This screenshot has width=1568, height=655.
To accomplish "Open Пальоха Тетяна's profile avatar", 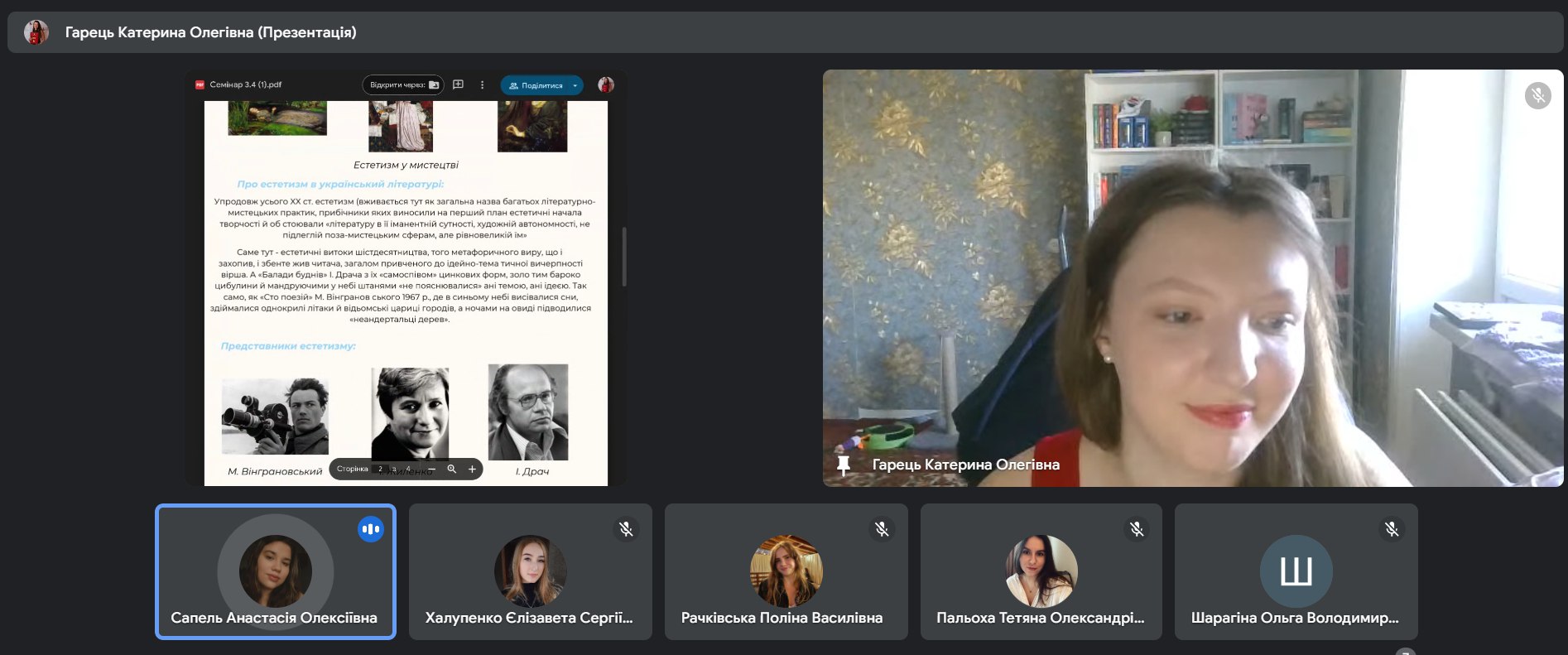I will [1041, 571].
